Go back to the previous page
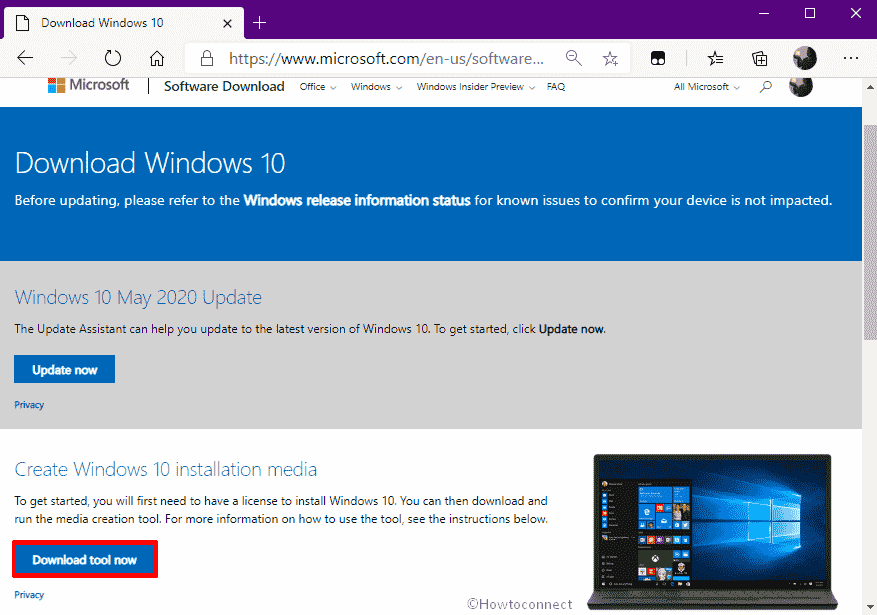 (x=25, y=58)
